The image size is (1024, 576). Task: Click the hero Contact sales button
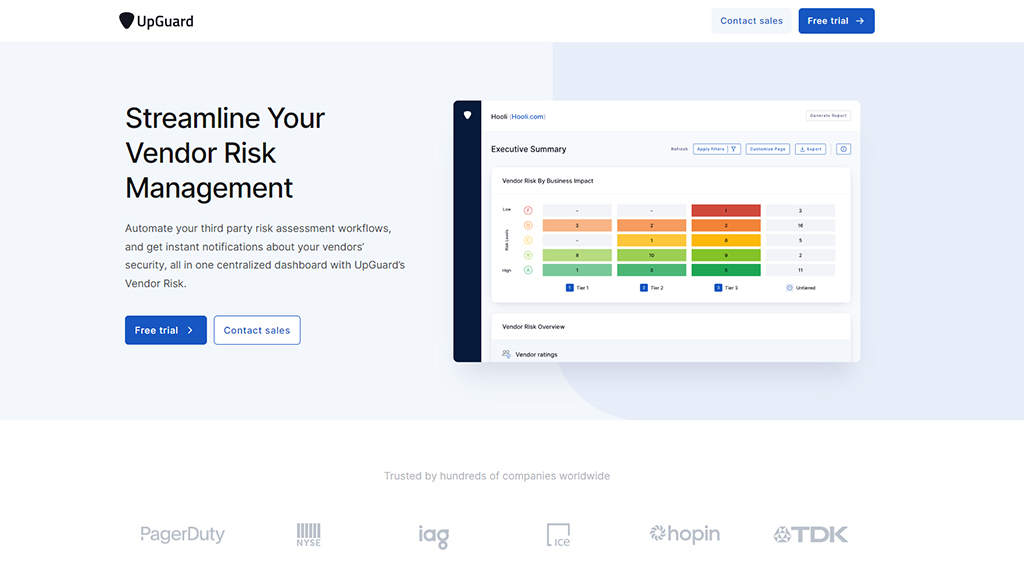point(257,330)
